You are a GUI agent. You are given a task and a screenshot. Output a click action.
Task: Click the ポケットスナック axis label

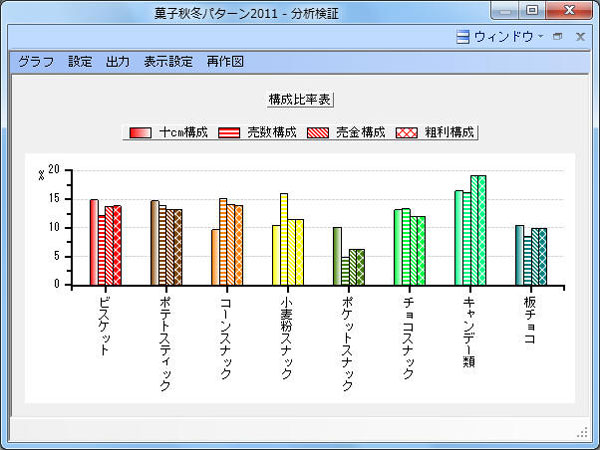pyautogui.click(x=347, y=344)
